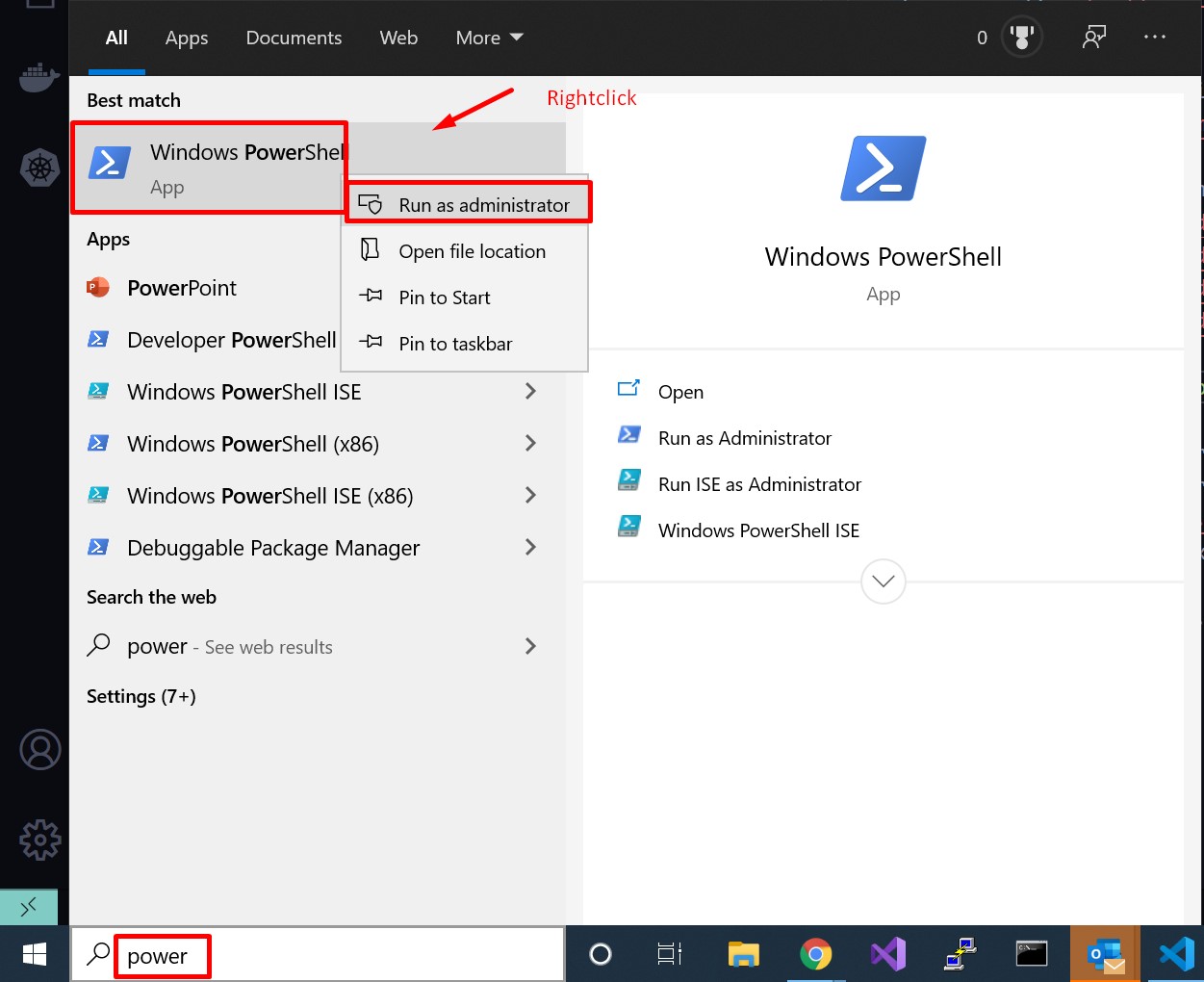Select the Developer PowerShell result
The width and height of the screenshot is (1204, 982).
tap(206, 340)
